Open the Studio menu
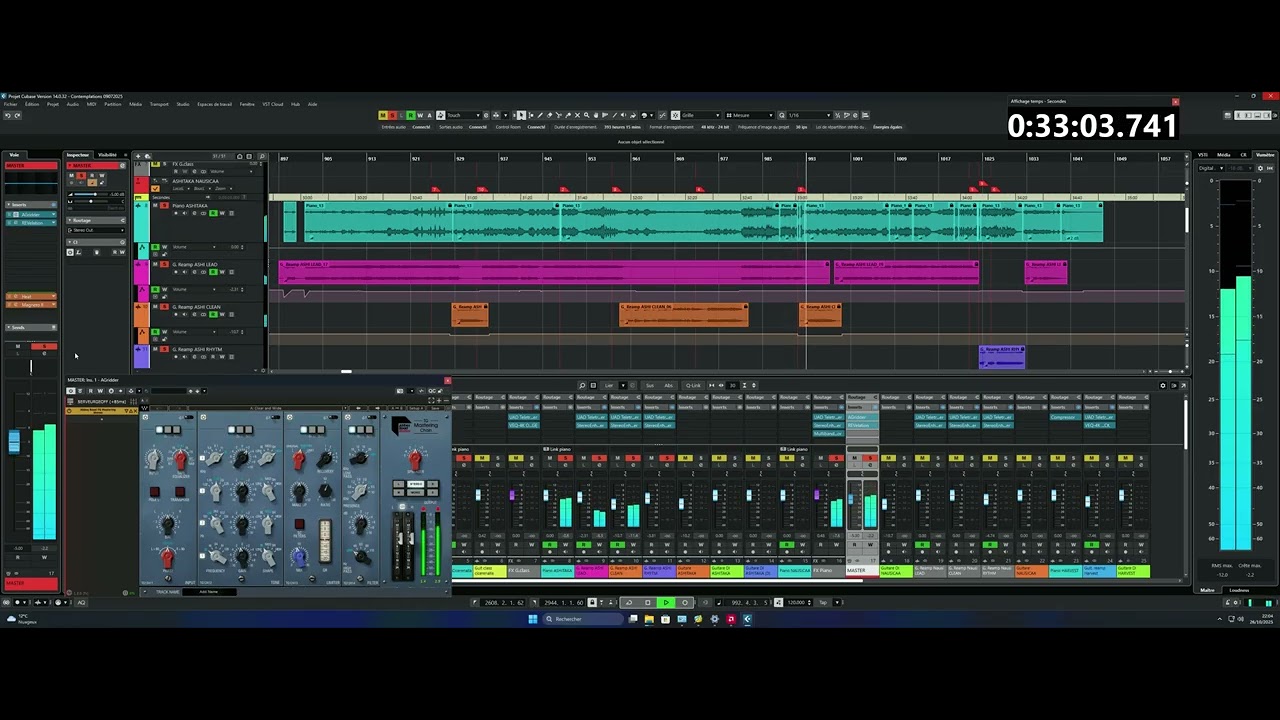The width and height of the screenshot is (1280, 720). pos(183,104)
